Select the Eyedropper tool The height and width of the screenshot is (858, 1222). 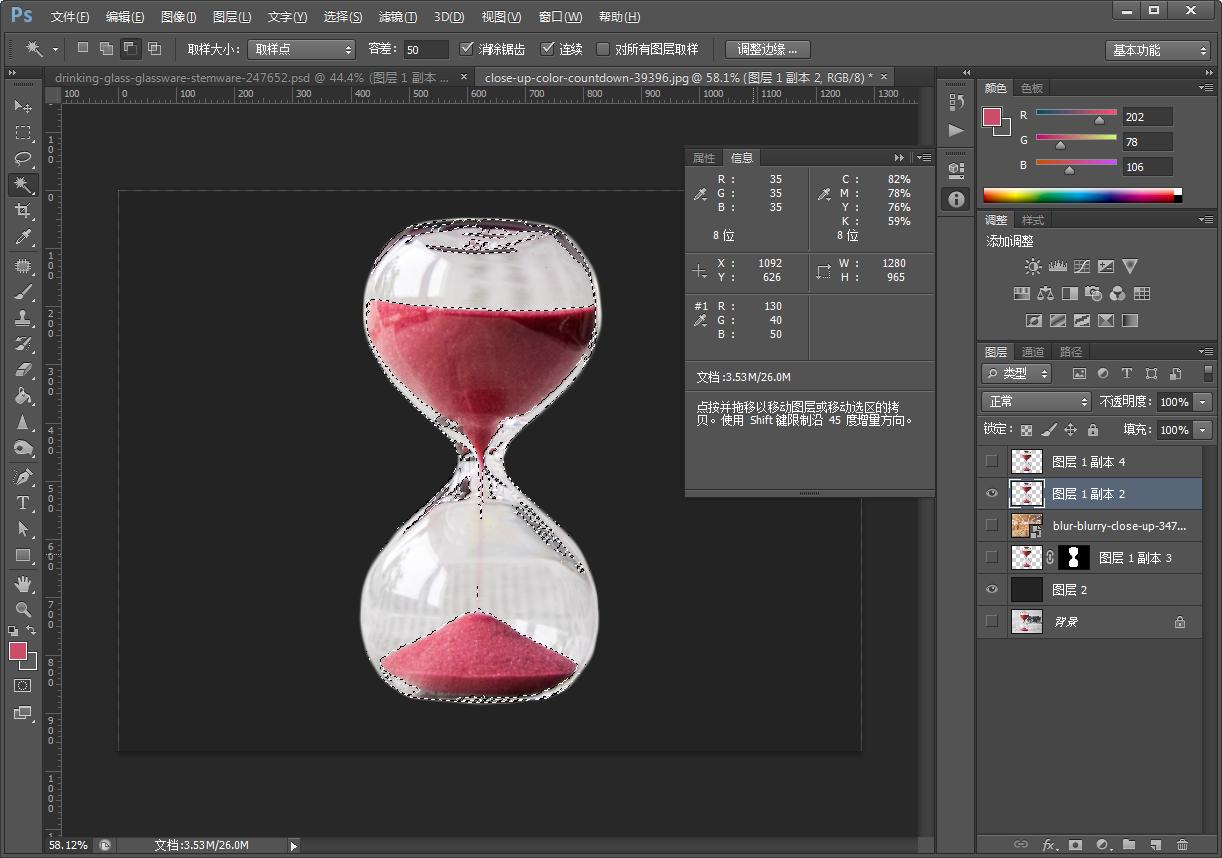[23, 237]
